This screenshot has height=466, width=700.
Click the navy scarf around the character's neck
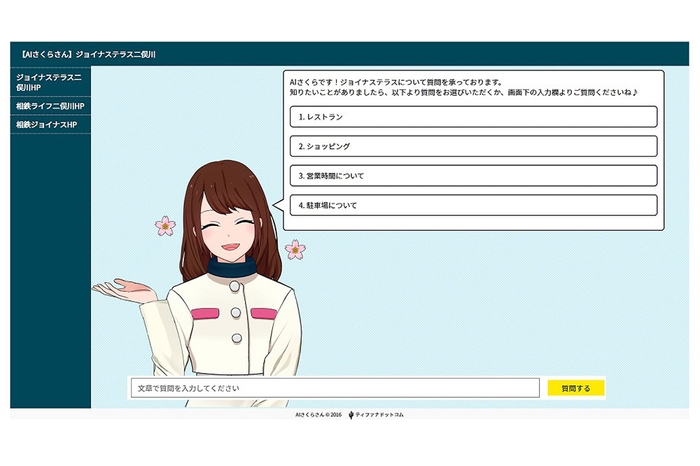[x=232, y=268]
